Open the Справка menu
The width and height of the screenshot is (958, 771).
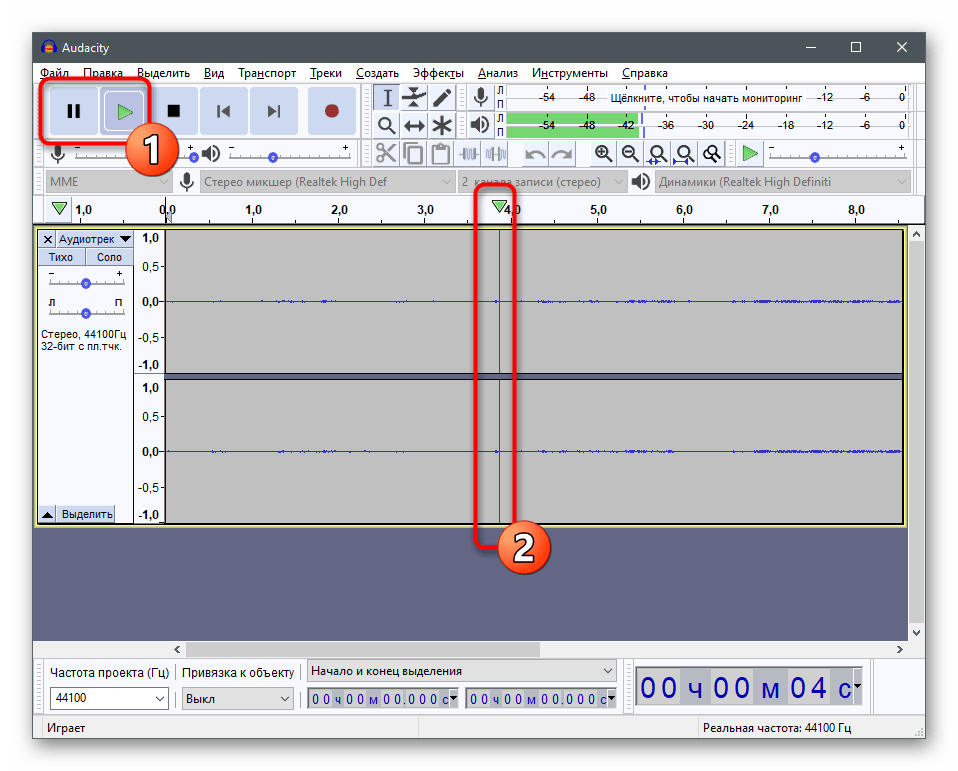(645, 73)
